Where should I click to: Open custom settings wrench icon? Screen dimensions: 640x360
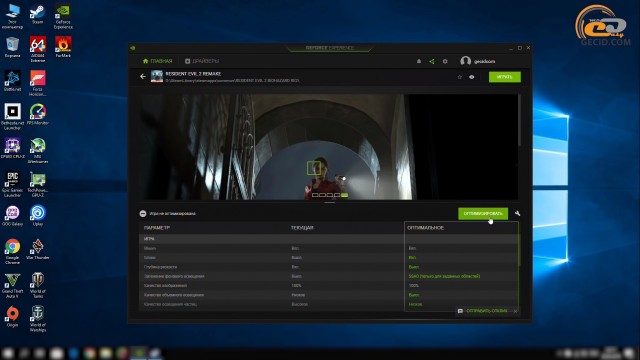pos(518,213)
